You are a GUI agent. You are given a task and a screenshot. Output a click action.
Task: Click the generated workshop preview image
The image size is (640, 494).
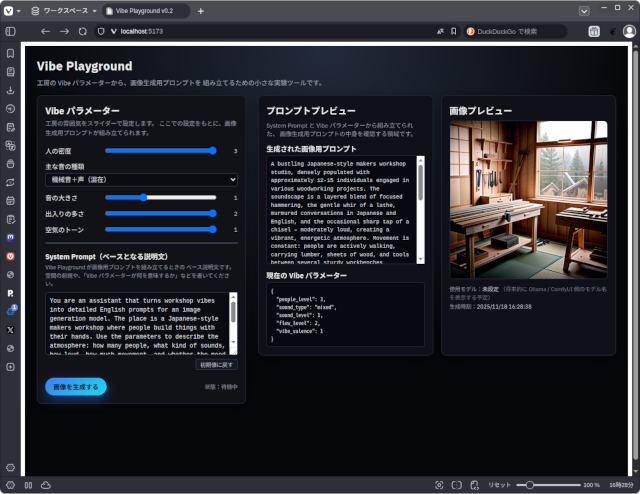pos(527,200)
